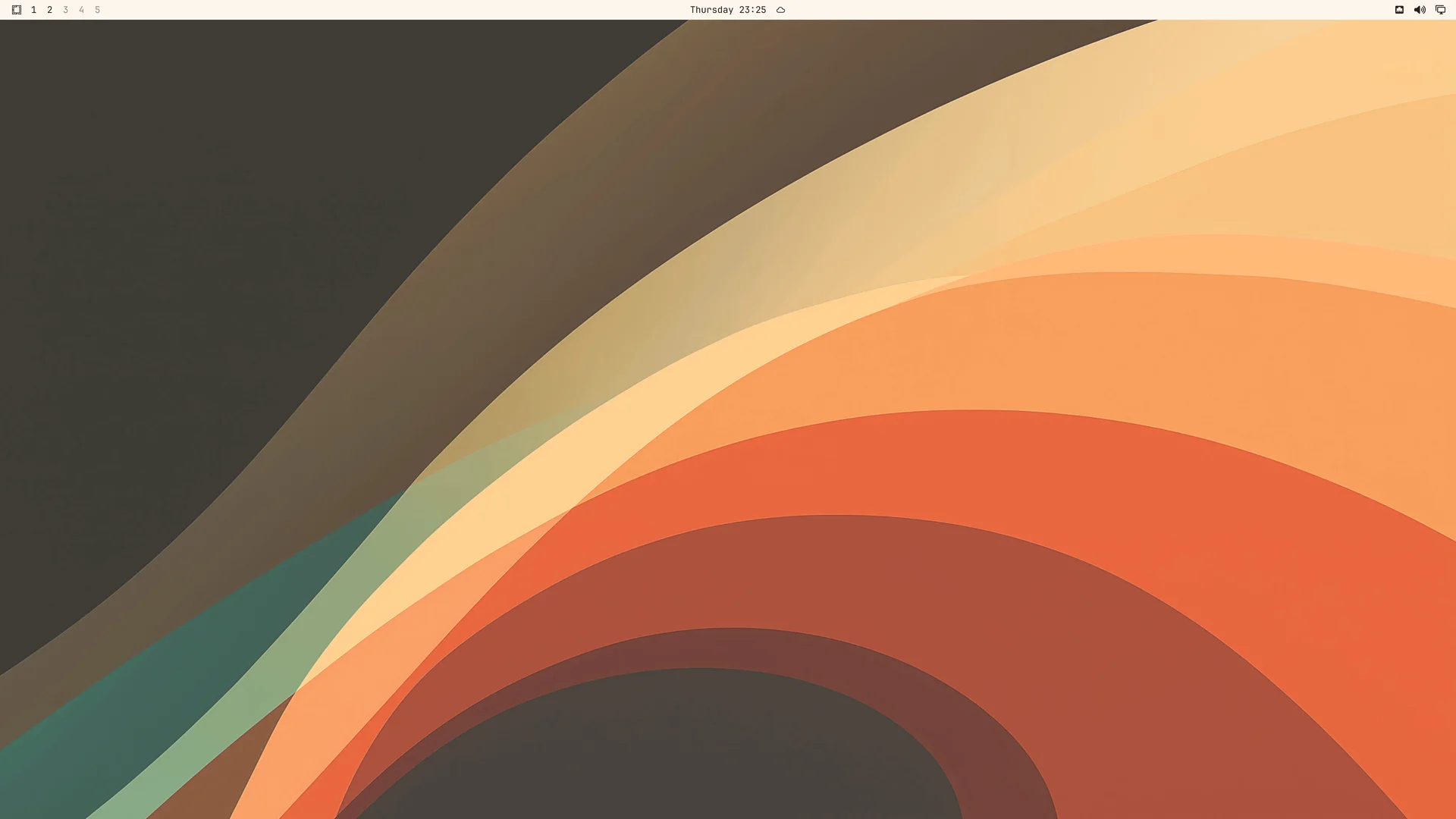The width and height of the screenshot is (1456, 819).
Task: Open calendar from Thursday 23:25 clock
Action: click(x=727, y=10)
